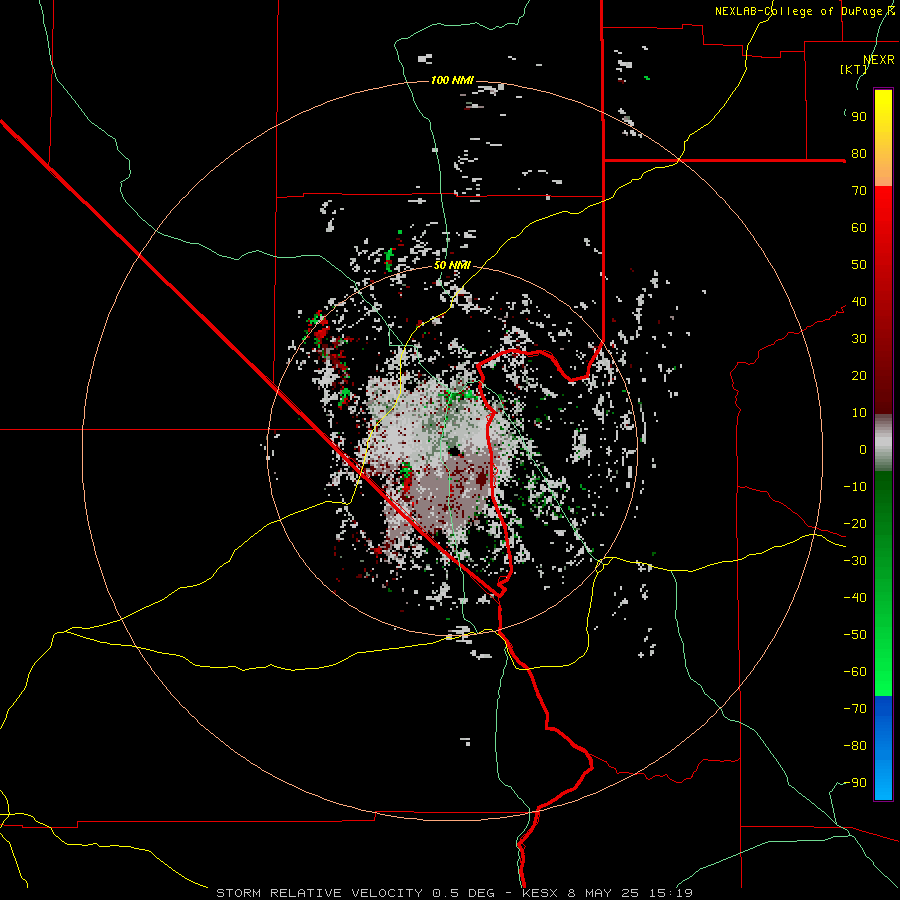Viewport: 900px width, 900px height.
Task: Click the 10 velocity scale label
Action: 859,413
